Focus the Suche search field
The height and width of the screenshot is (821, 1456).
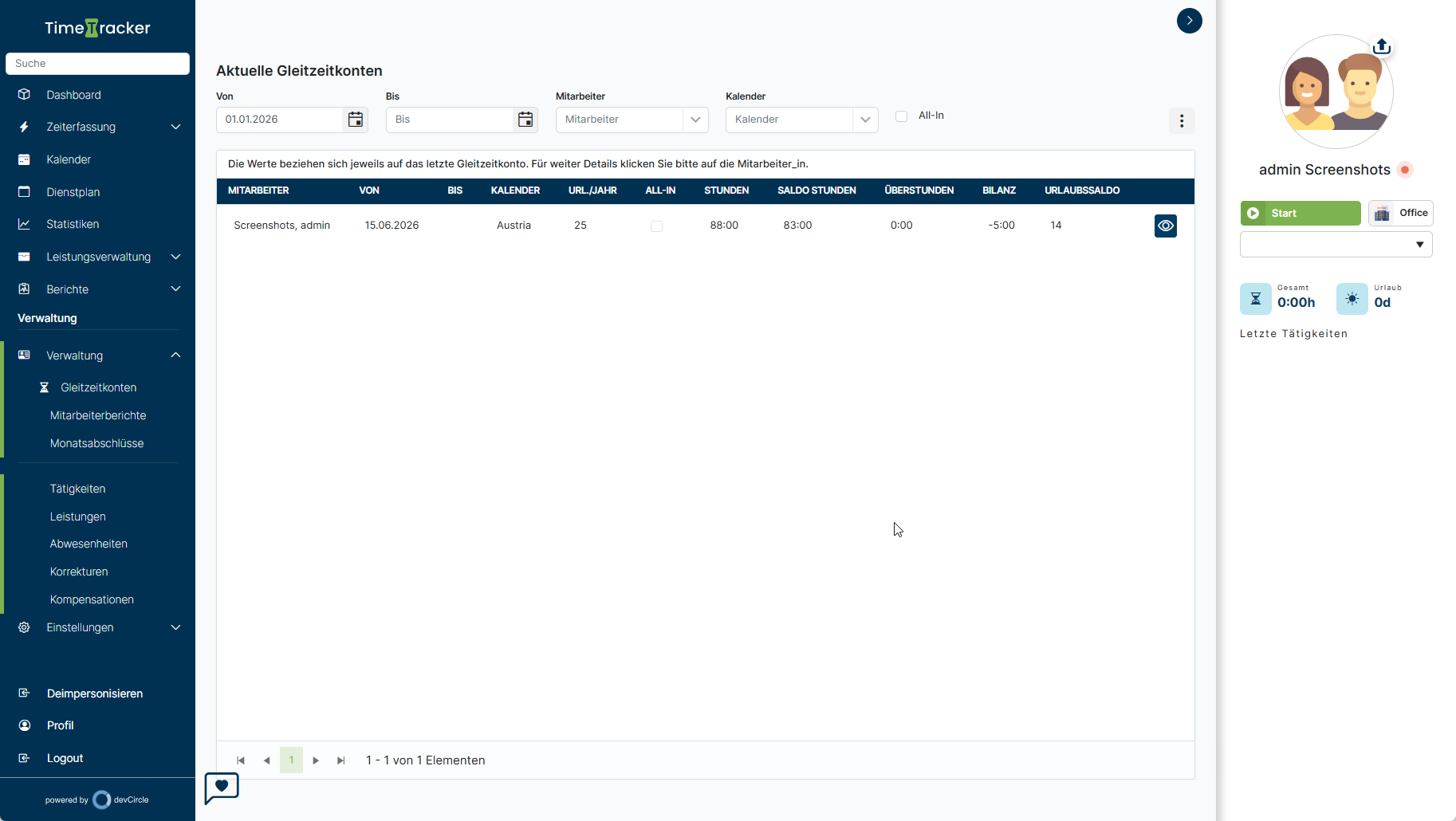coord(97,64)
